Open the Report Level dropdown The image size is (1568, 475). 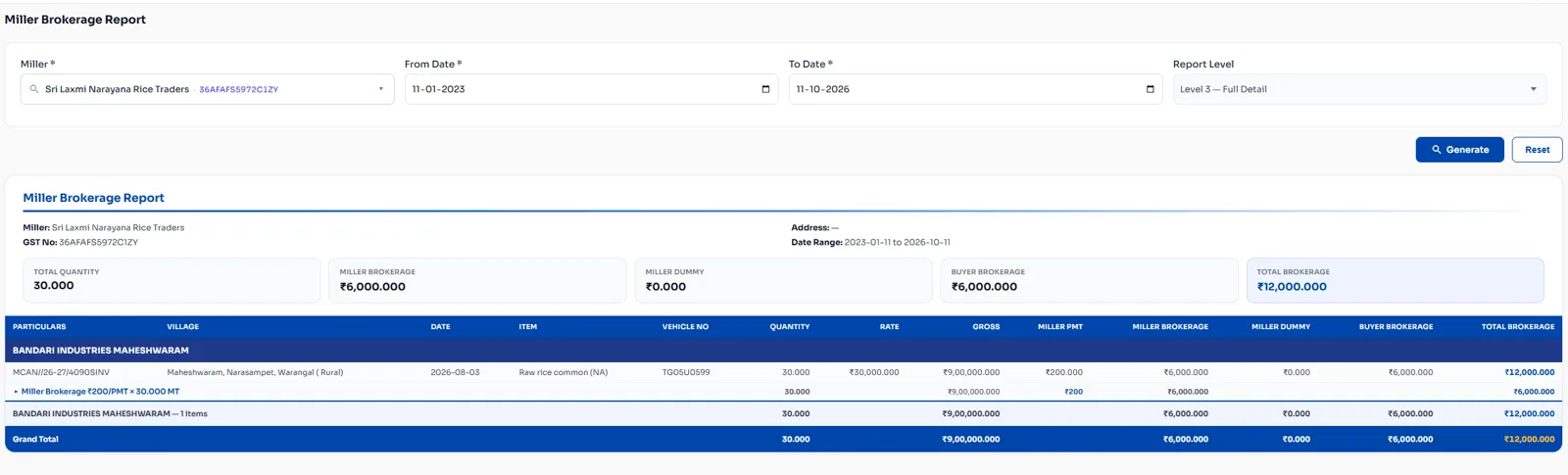pos(1359,89)
